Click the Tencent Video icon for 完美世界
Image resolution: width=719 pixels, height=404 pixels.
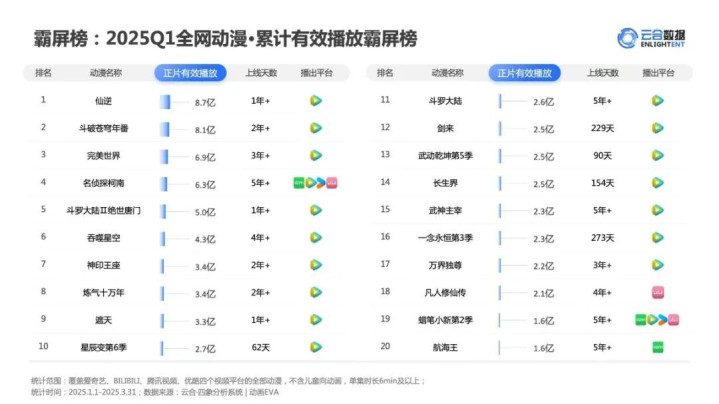(x=315, y=155)
